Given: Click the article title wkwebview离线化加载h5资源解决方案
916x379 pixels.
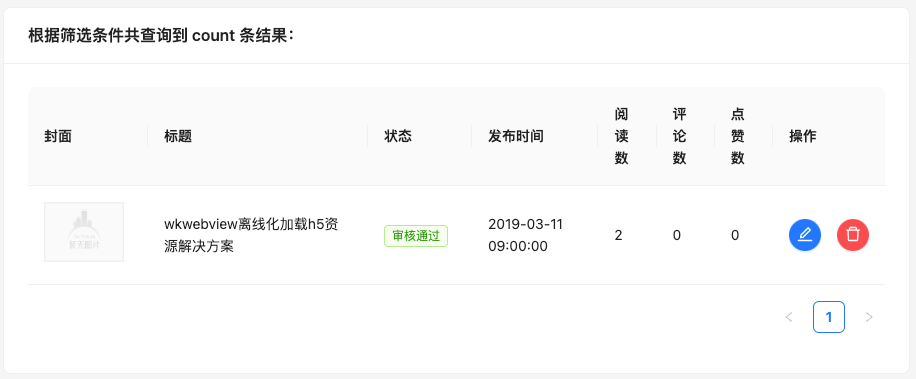Looking at the screenshot, I should 252,235.
